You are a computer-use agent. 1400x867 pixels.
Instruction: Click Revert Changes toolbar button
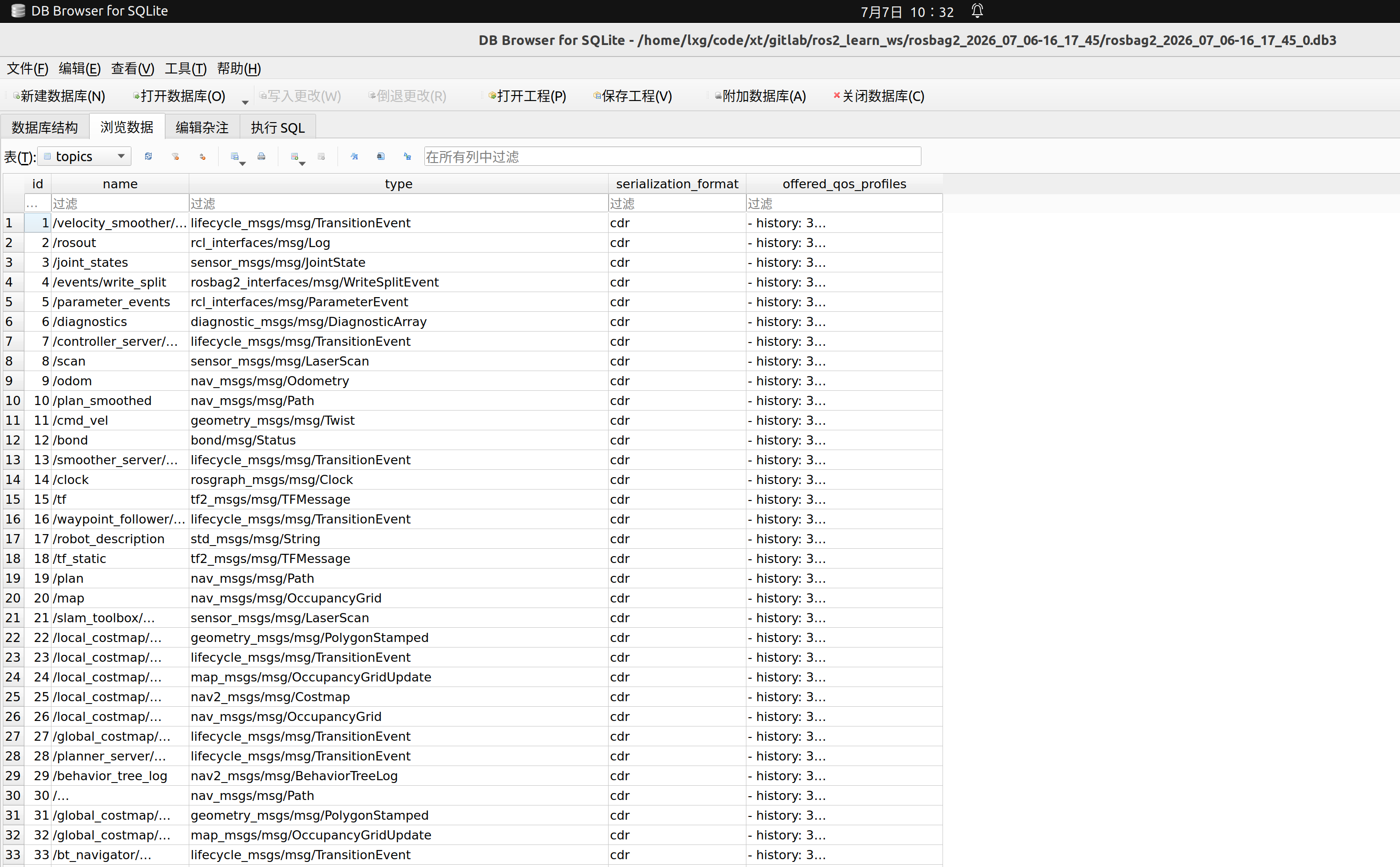(407, 96)
